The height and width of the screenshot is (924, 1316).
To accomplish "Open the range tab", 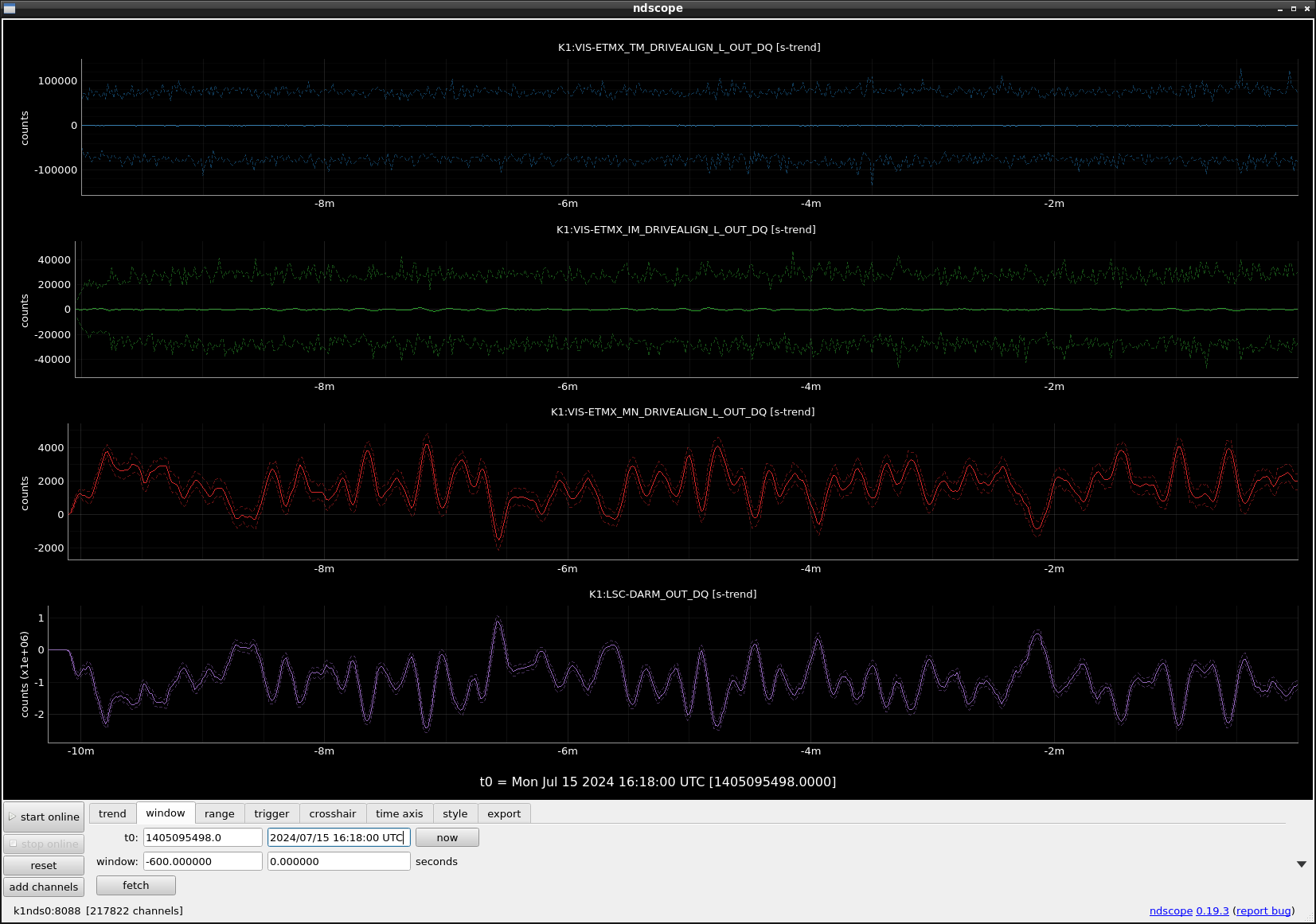I will tap(219, 813).
